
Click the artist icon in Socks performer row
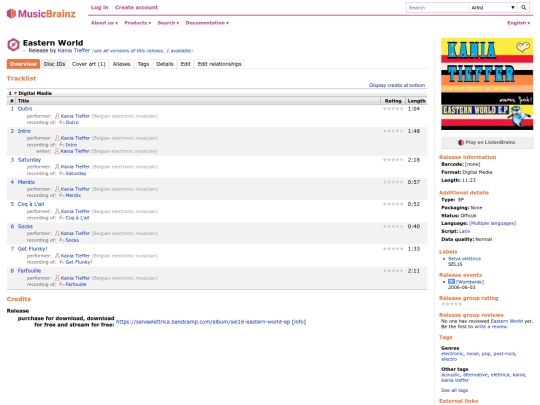click(57, 233)
